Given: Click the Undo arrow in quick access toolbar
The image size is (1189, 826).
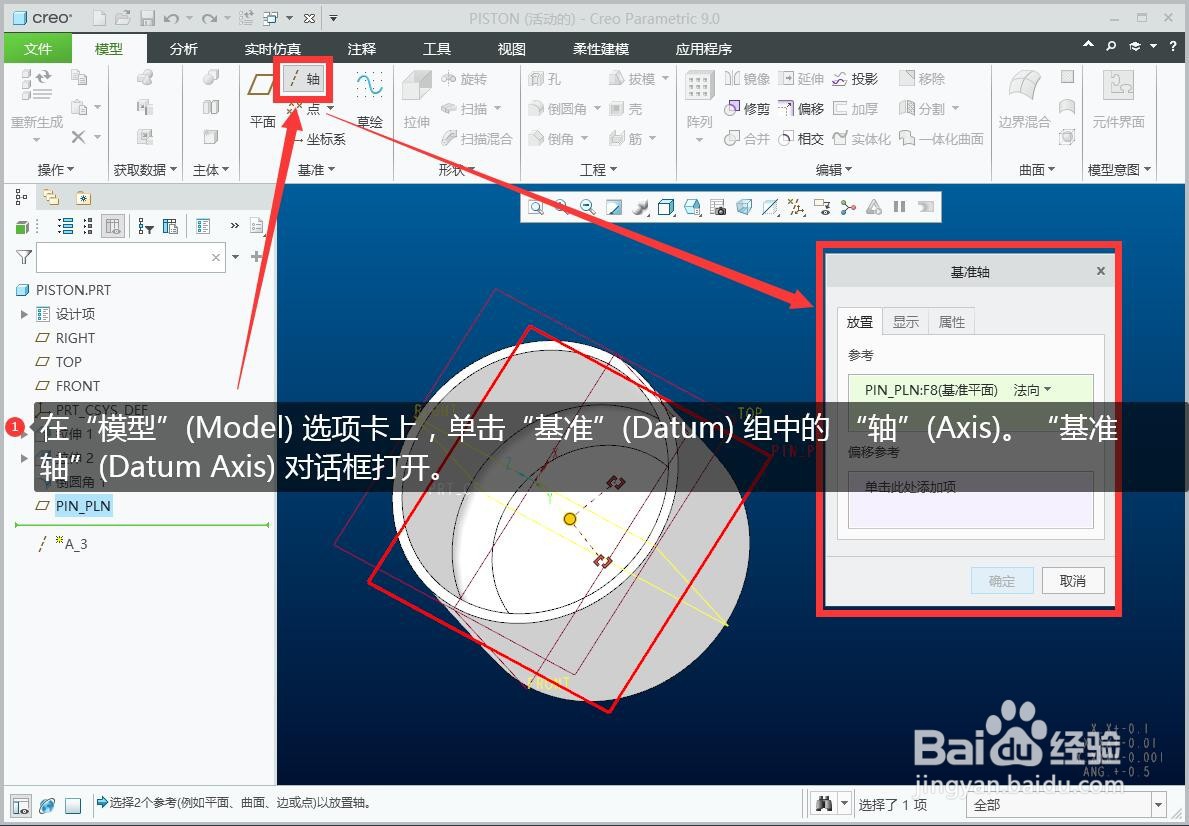Looking at the screenshot, I should point(171,18).
